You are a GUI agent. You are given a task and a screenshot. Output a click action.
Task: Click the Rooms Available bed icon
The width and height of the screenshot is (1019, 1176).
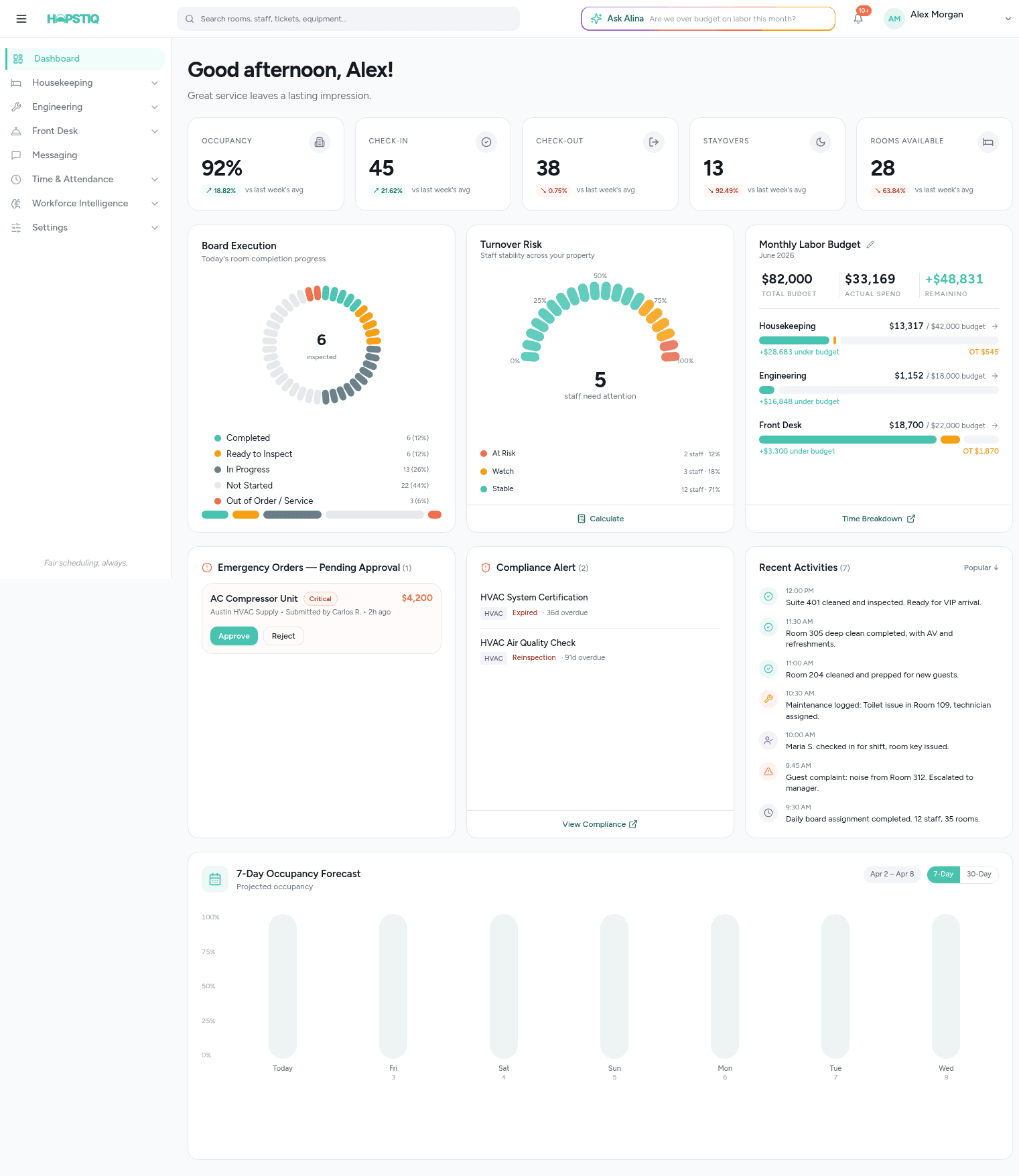coord(988,142)
